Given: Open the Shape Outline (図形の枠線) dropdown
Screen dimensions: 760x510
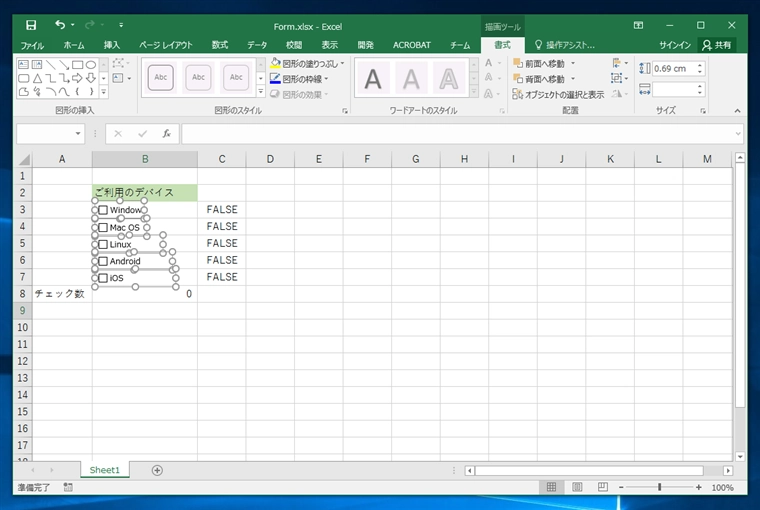Looking at the screenshot, I should point(326,79).
